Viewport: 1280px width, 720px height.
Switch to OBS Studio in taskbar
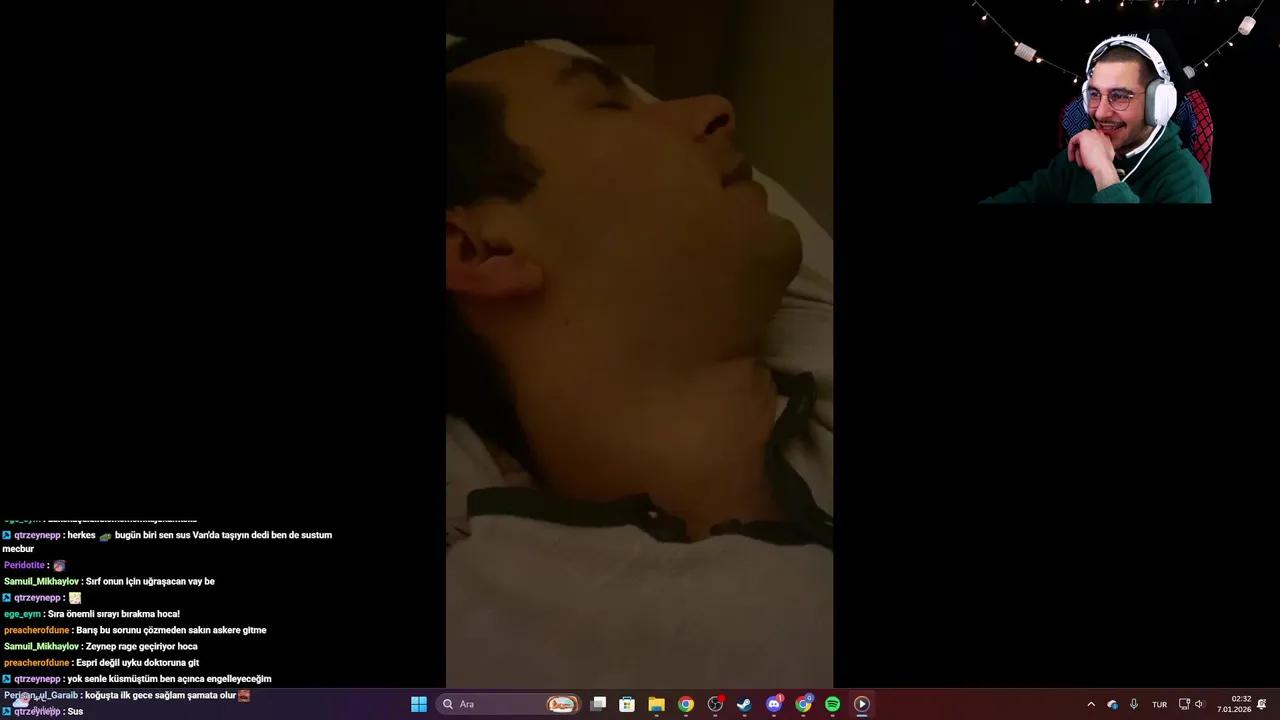pyautogui.click(x=715, y=704)
